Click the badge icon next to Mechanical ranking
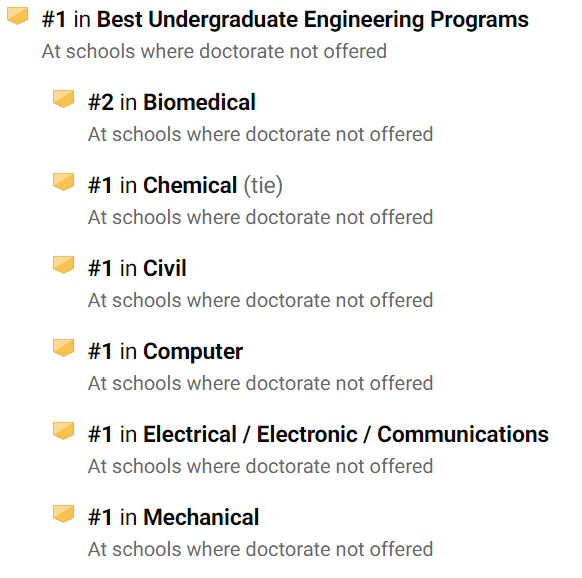Screen dimensions: 582x578 pyautogui.click(x=63, y=514)
